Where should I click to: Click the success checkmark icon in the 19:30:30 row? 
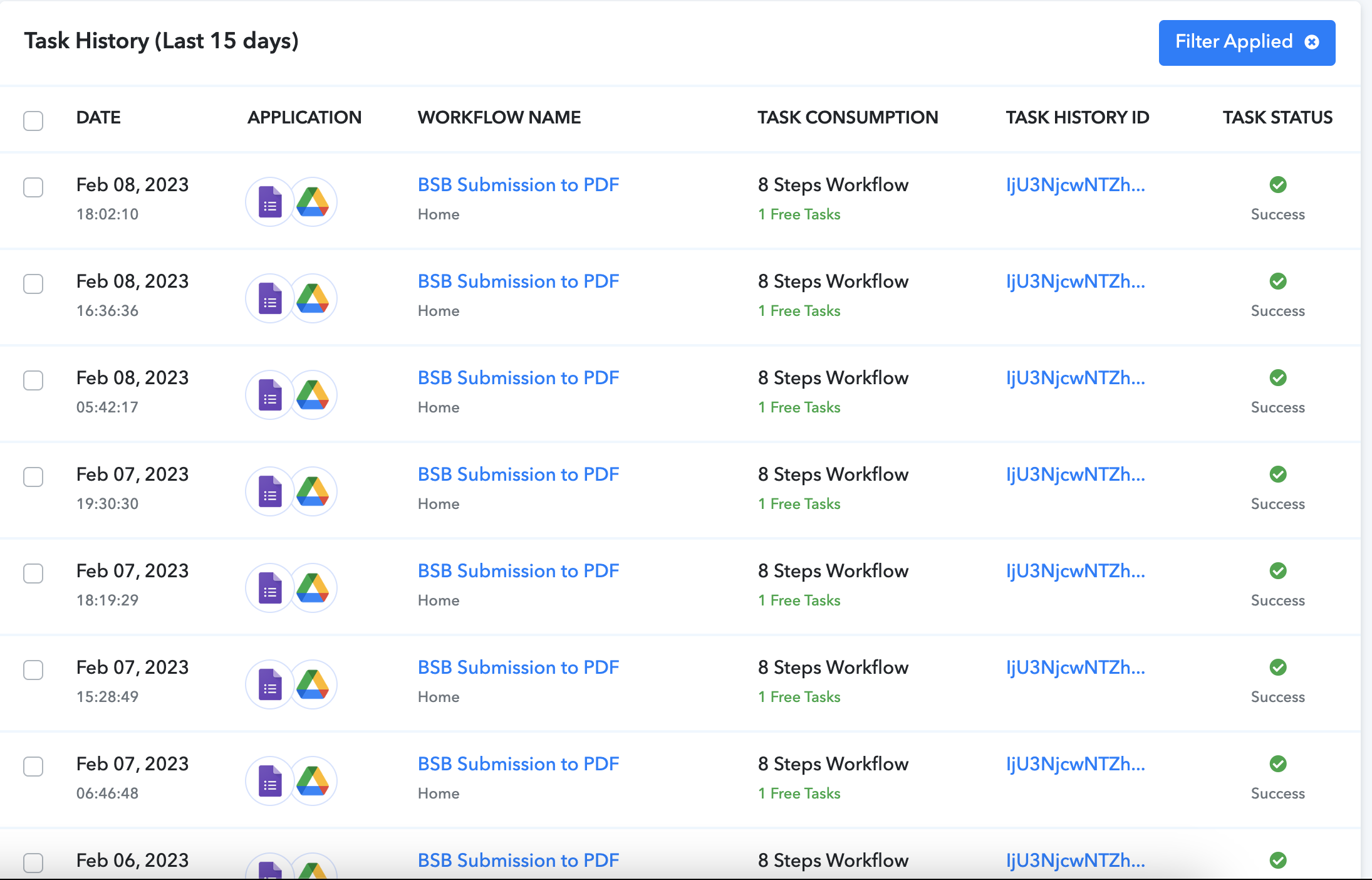click(1278, 474)
